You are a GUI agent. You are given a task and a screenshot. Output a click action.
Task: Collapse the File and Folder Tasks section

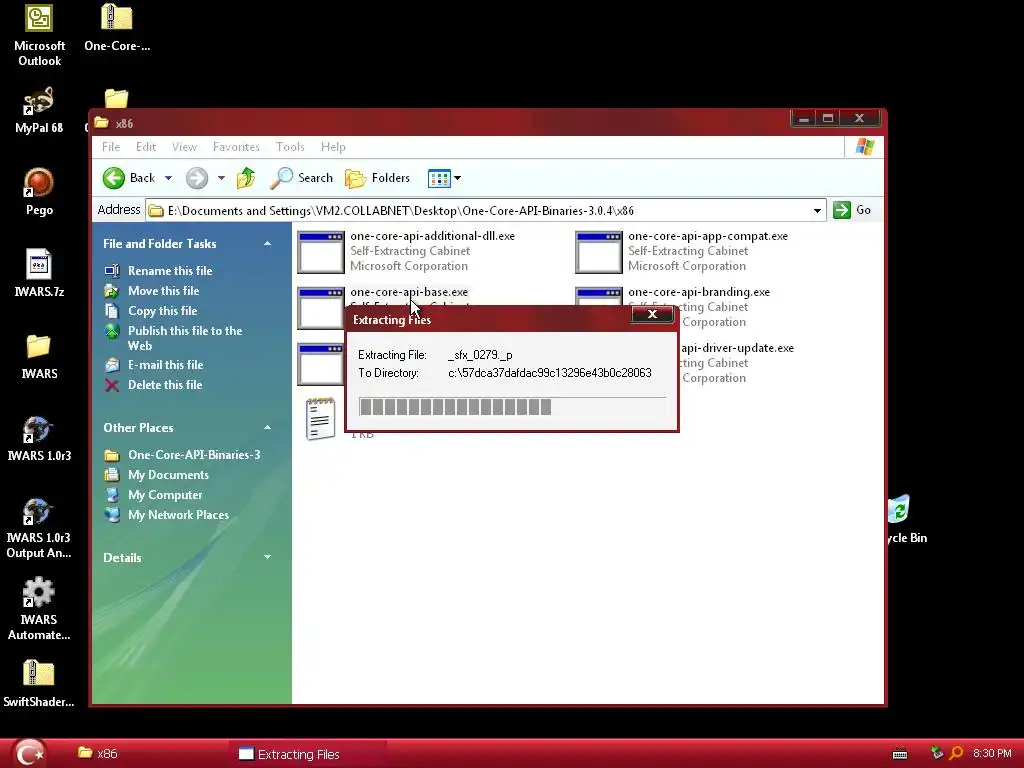pos(267,244)
